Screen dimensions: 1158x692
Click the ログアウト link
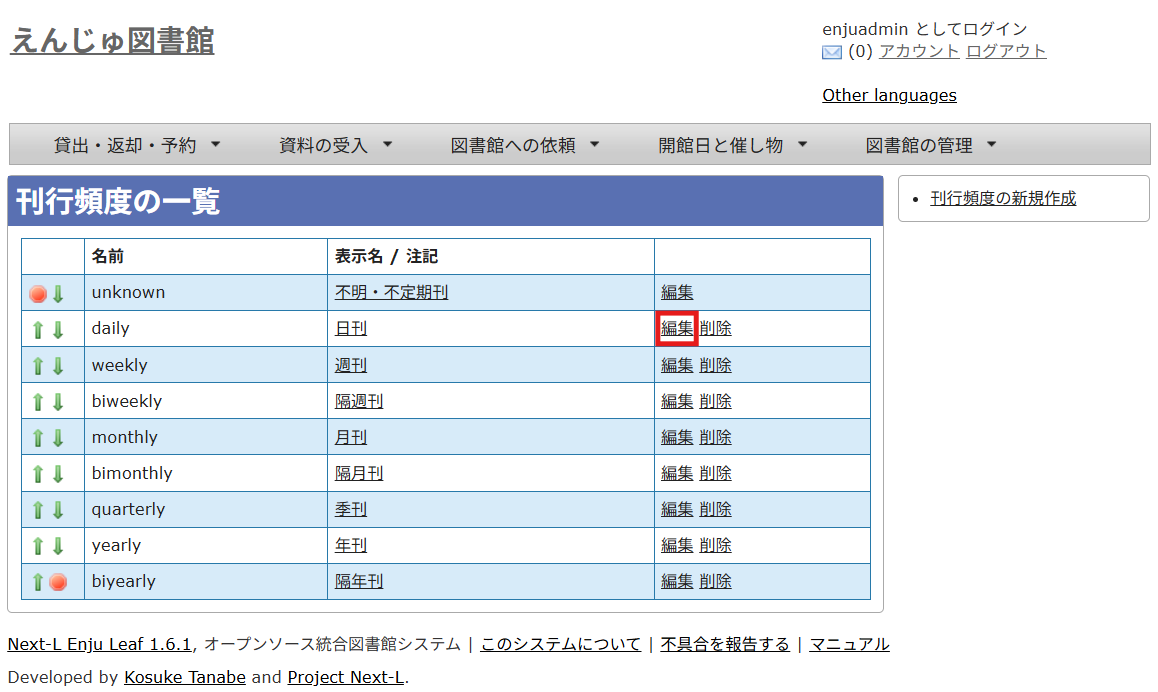coord(1006,51)
